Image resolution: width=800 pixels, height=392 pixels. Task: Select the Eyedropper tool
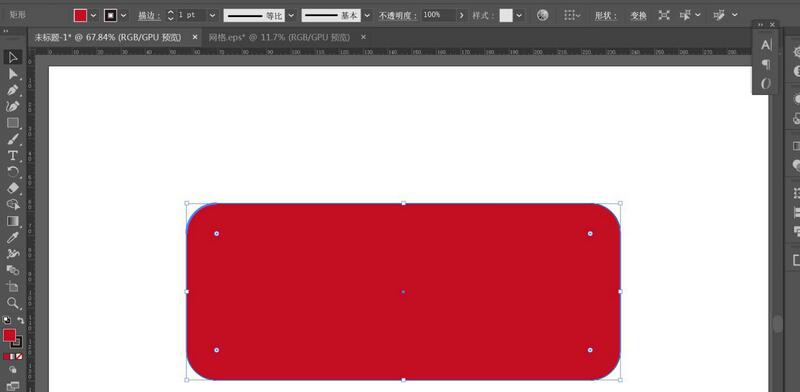13,237
